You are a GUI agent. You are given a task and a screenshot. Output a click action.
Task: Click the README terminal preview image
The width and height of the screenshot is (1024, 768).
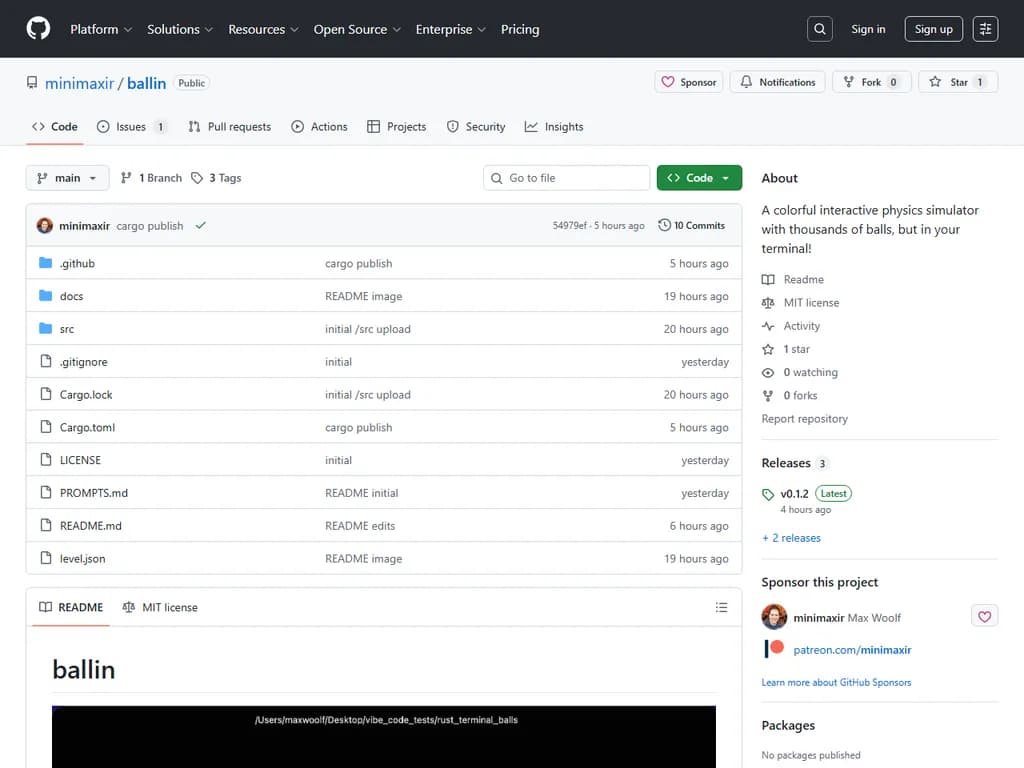coord(384,737)
